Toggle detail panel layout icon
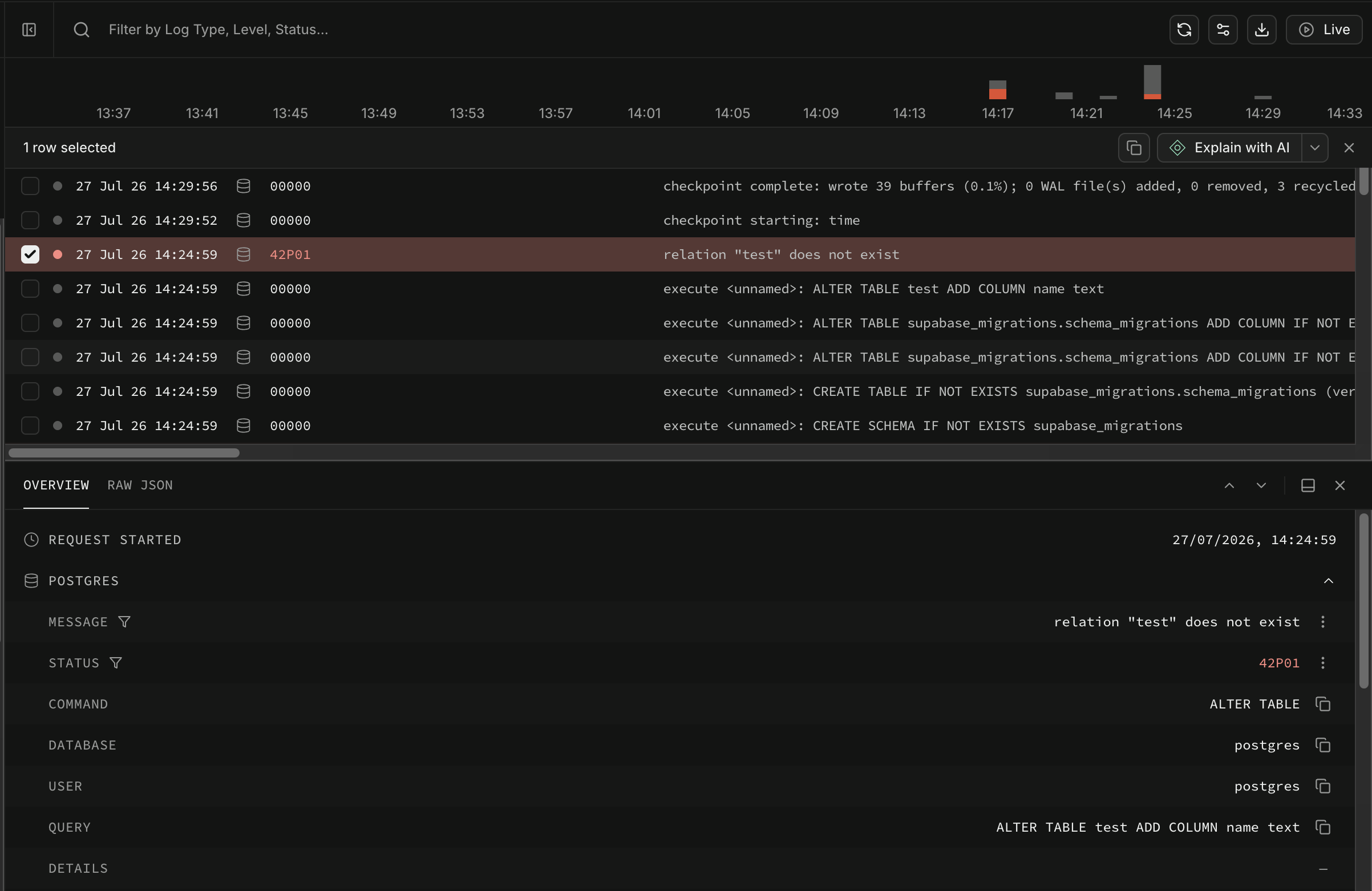The image size is (1372, 891). pyautogui.click(x=1308, y=485)
